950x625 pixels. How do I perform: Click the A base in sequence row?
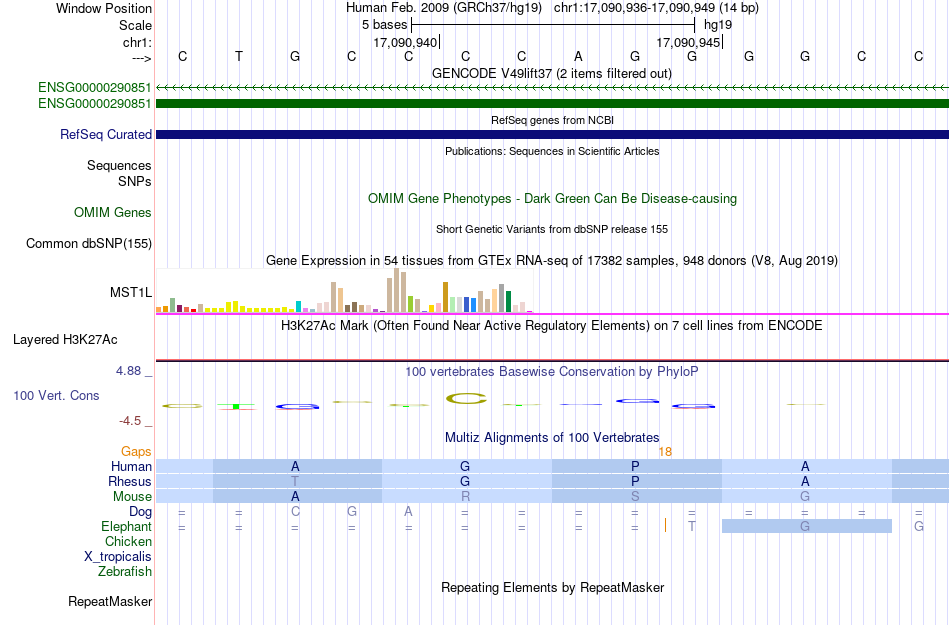click(579, 56)
